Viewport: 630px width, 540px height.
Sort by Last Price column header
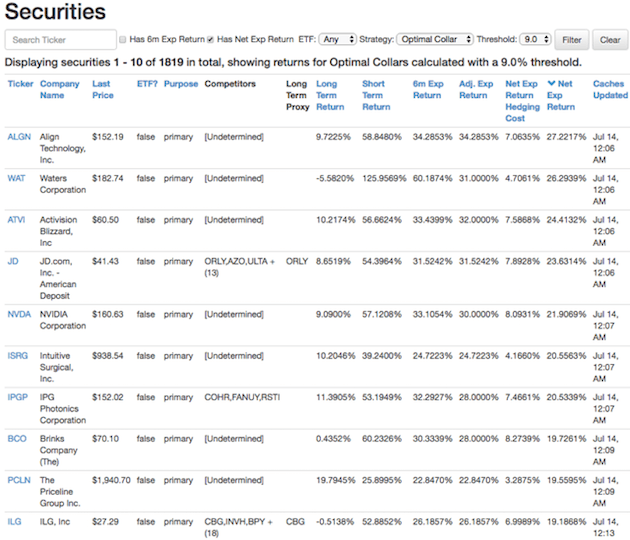101,90
